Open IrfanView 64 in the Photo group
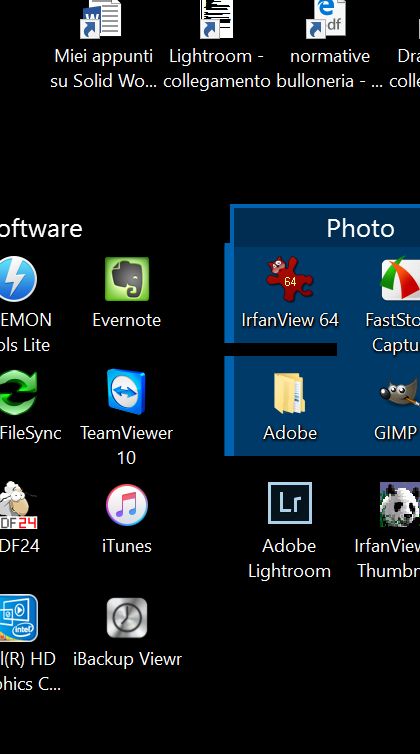 [290, 279]
